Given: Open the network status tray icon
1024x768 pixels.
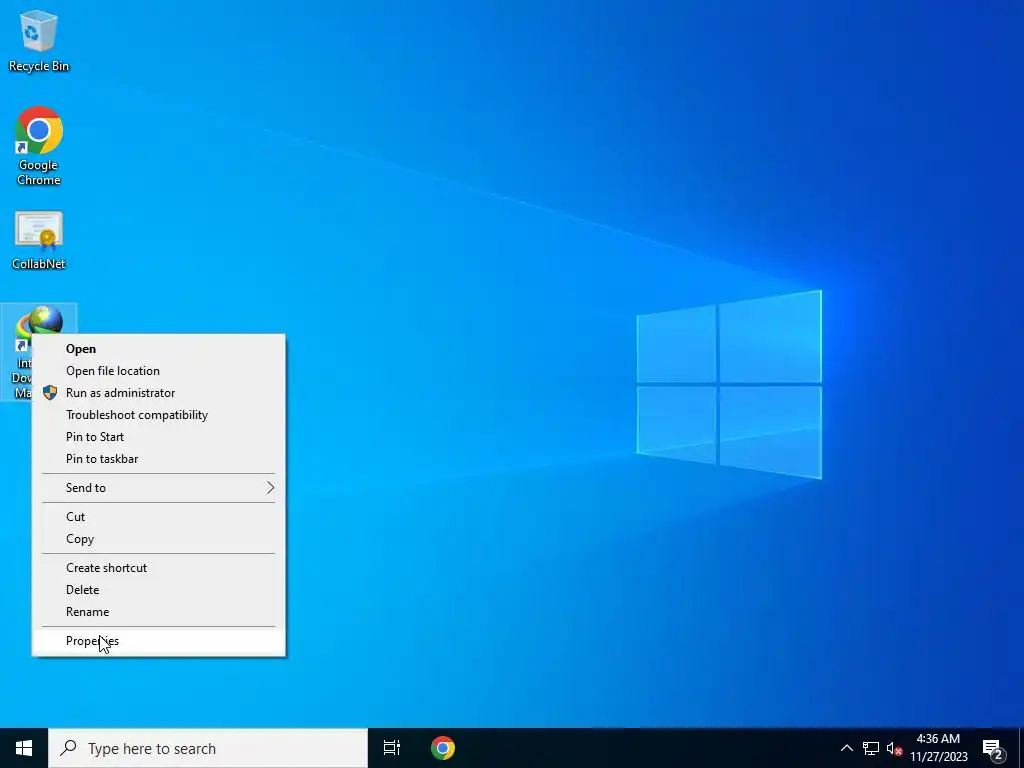Looking at the screenshot, I should 871,748.
